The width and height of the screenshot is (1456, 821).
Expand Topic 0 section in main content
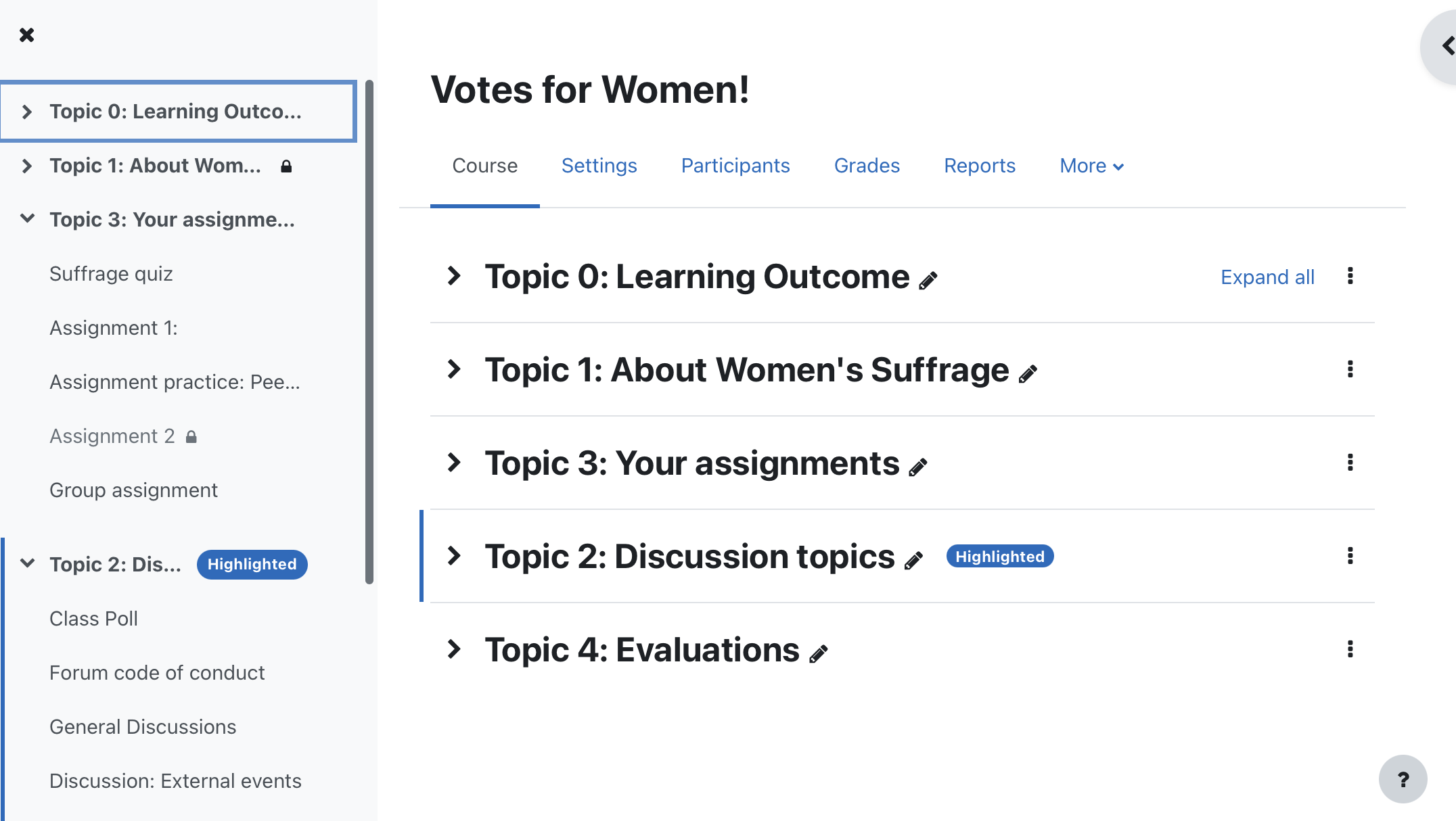click(454, 276)
